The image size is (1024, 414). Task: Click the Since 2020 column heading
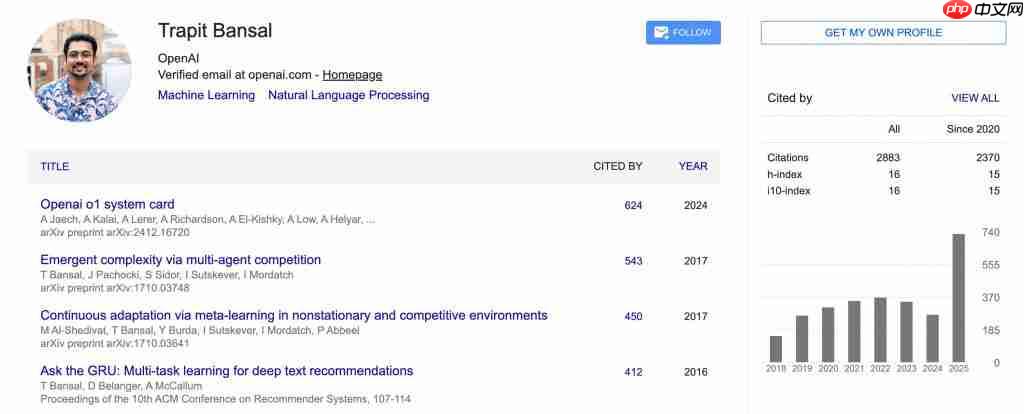coord(972,129)
